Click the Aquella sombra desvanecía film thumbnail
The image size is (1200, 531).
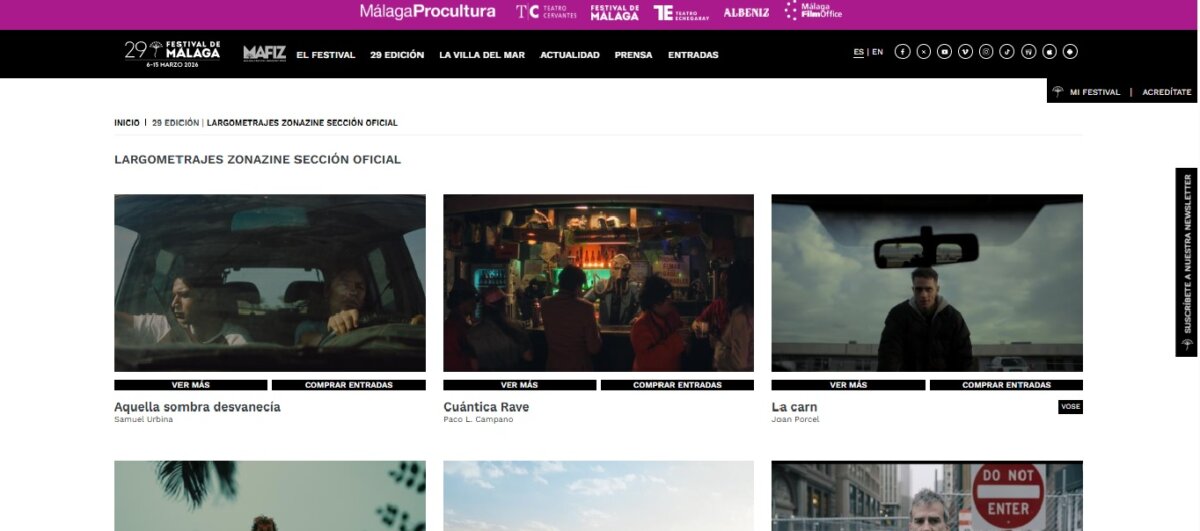click(x=270, y=283)
